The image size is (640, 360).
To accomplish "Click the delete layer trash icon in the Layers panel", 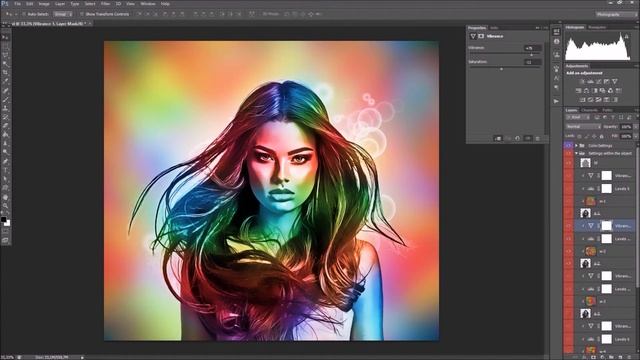I will coord(630,357).
